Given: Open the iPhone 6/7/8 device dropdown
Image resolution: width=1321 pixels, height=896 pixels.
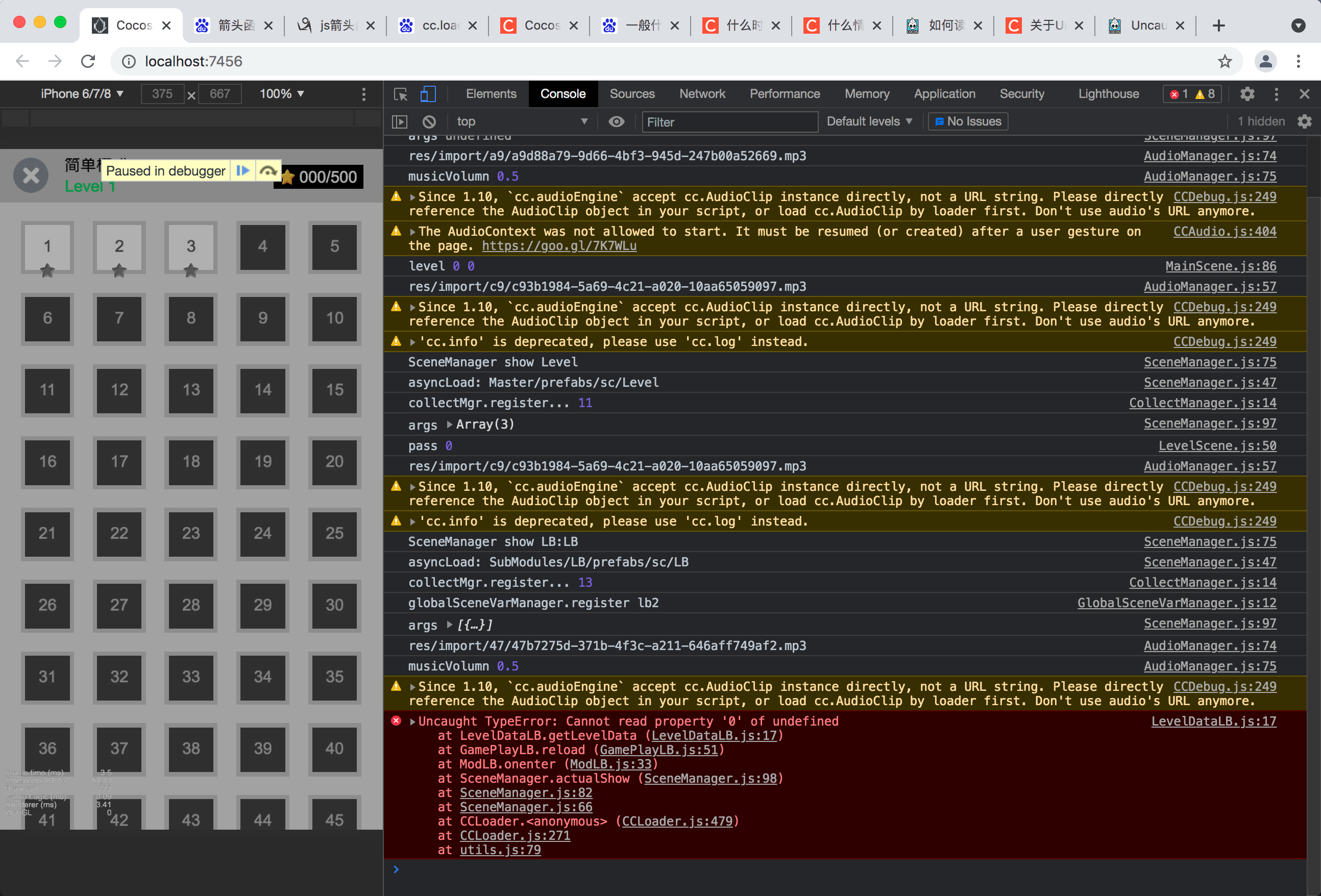Looking at the screenshot, I should pos(81,94).
